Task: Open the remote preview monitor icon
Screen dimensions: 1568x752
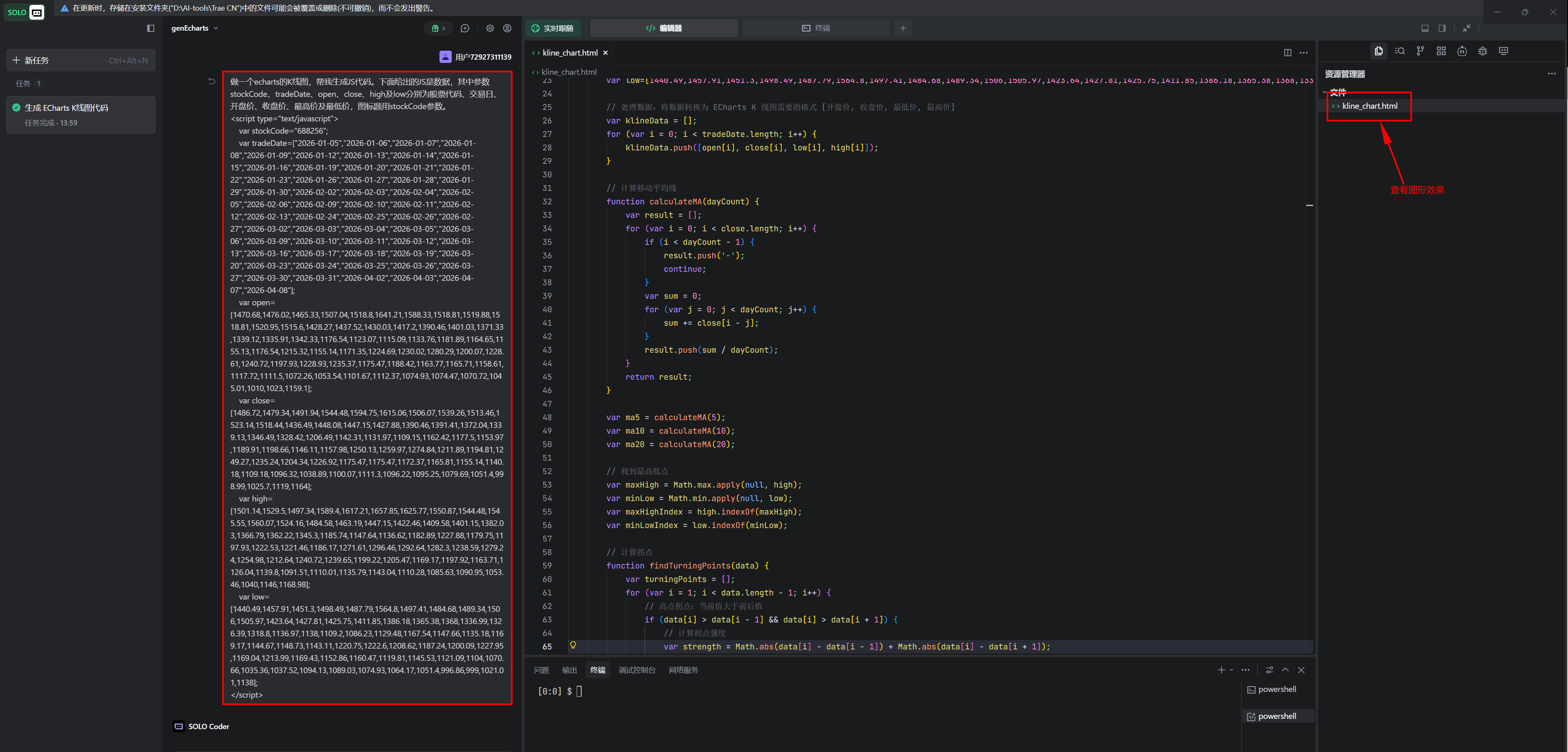Action: pyautogui.click(x=1503, y=51)
